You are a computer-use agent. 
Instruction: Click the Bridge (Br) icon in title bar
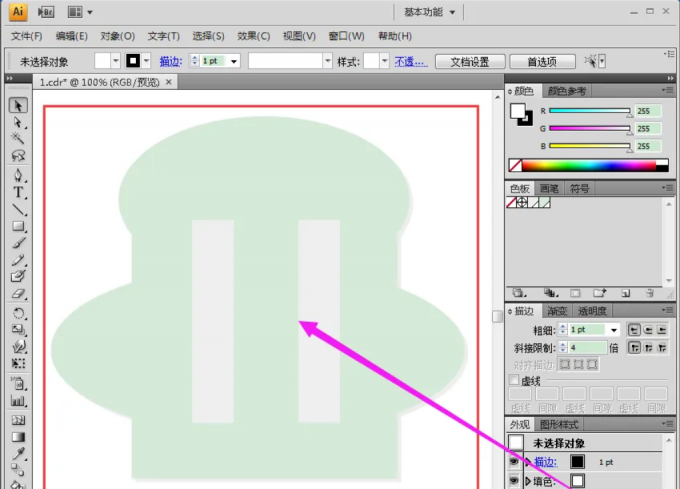(x=46, y=12)
